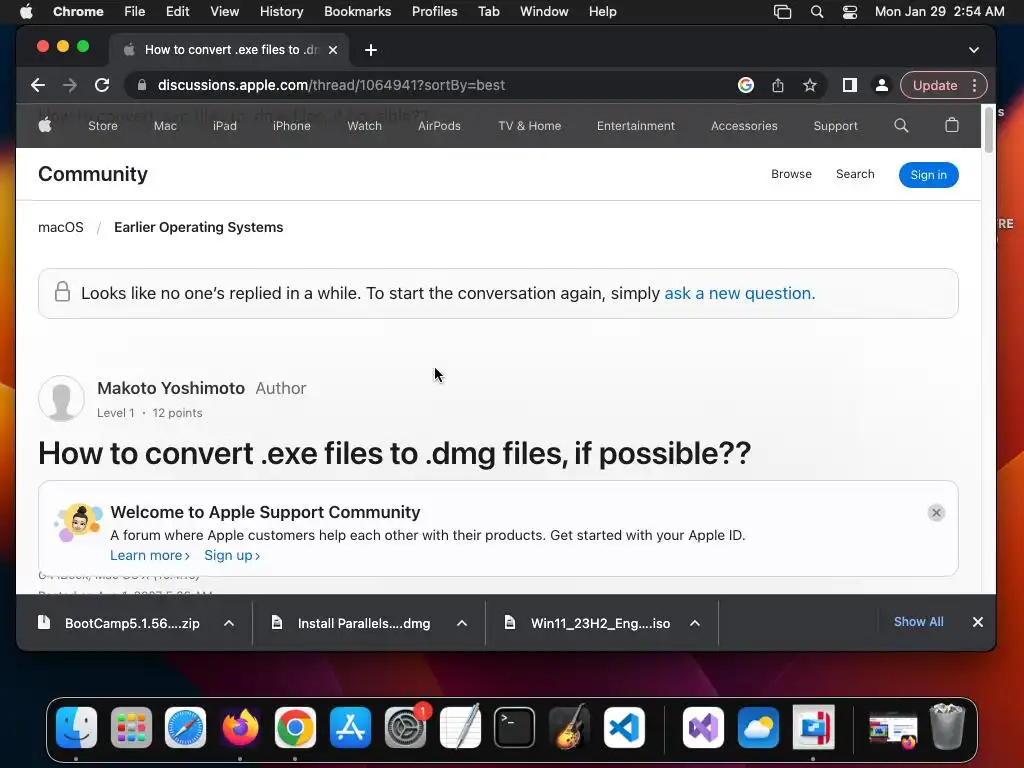This screenshot has height=768, width=1024.
Task: Dismiss the Welcome to Apple Support Community banner
Action: point(936,513)
